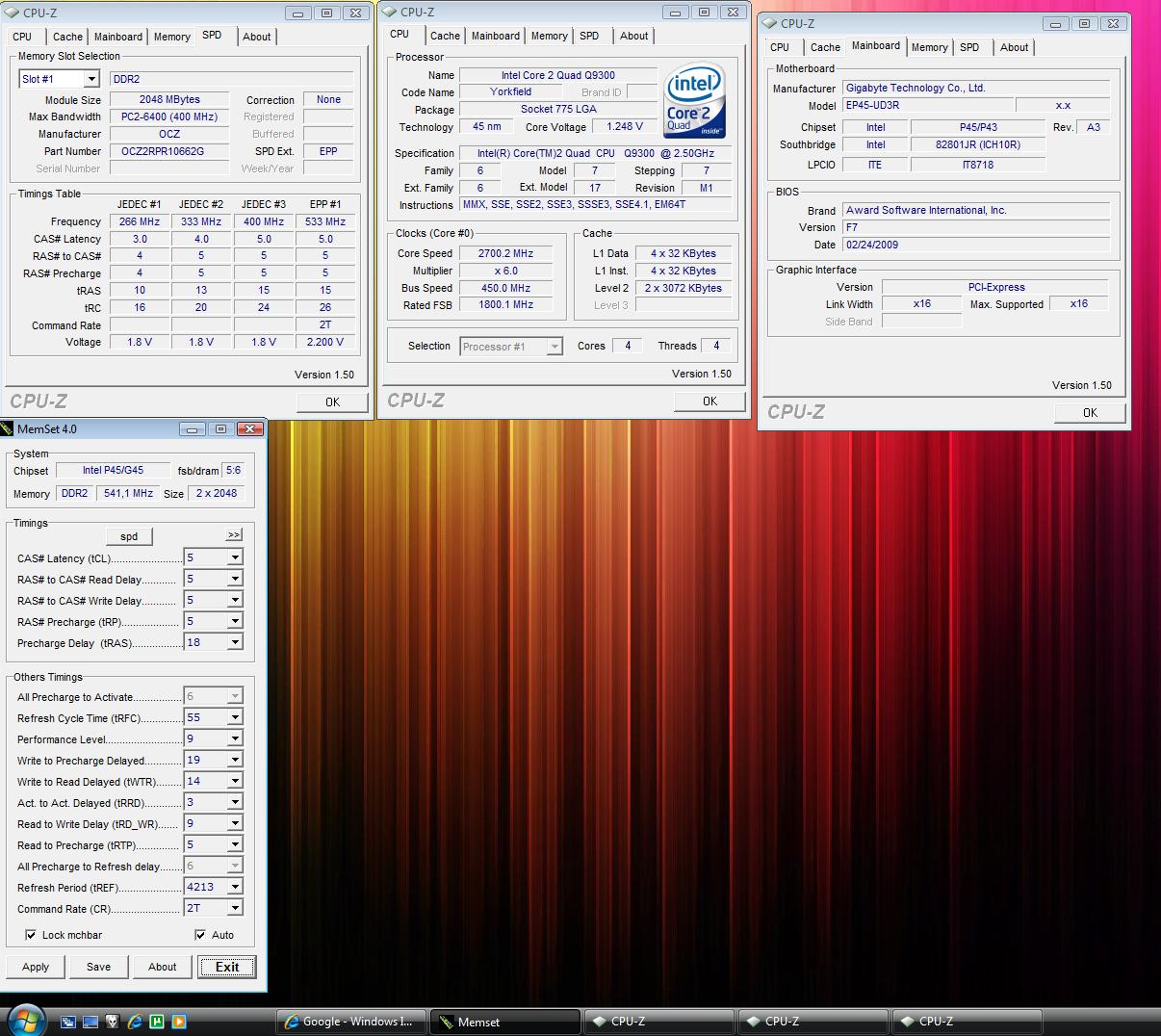Screen dimensions: 1161x1036
Task: Click the Specification field with Q9300 @ 2.50GHz
Action: [x=595, y=153]
